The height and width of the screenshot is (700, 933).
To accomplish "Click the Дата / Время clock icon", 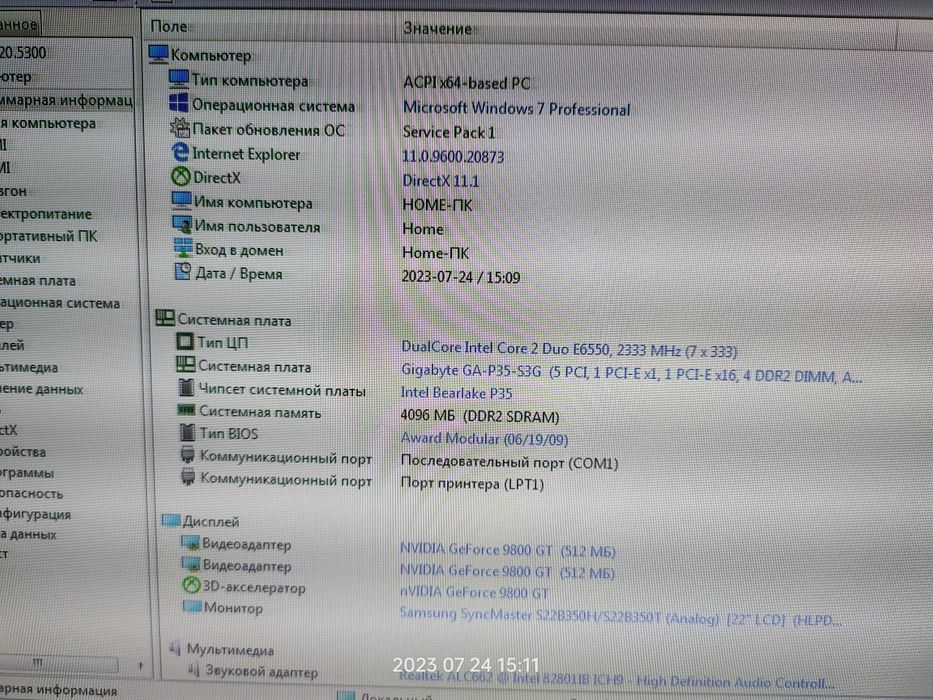I will click(183, 271).
